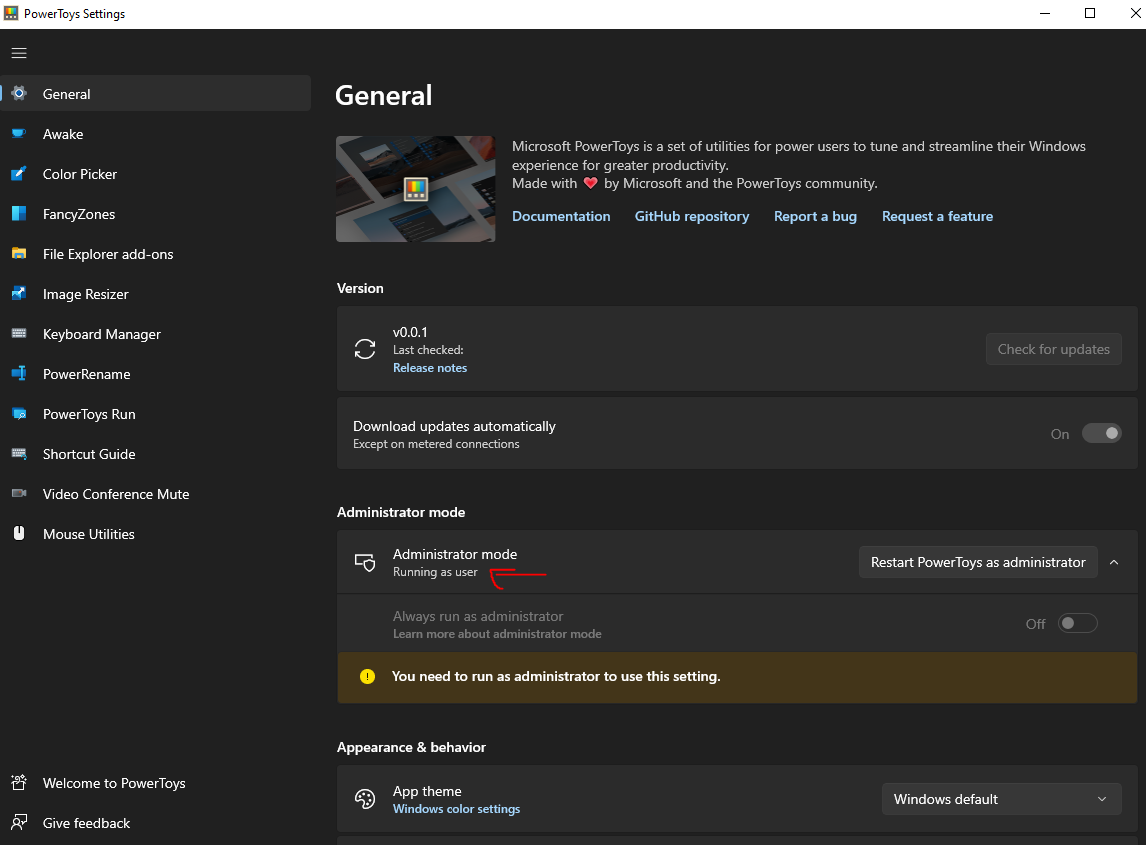Screen dimensions: 1146x845
Task: Open FancyZones using its sidebar icon
Action: tap(19, 214)
